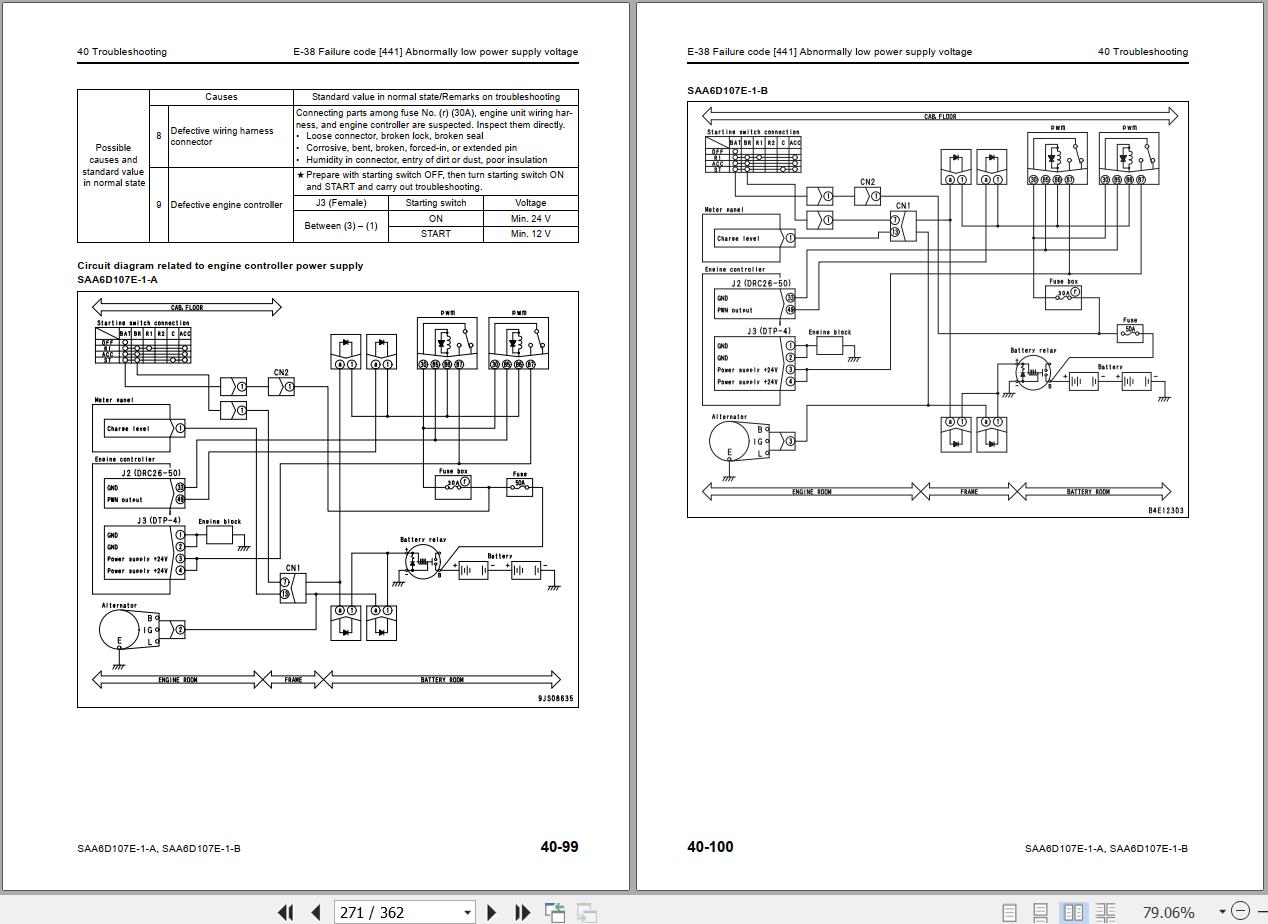Click the SAA6D107E-1-A diagram label

pos(117,280)
